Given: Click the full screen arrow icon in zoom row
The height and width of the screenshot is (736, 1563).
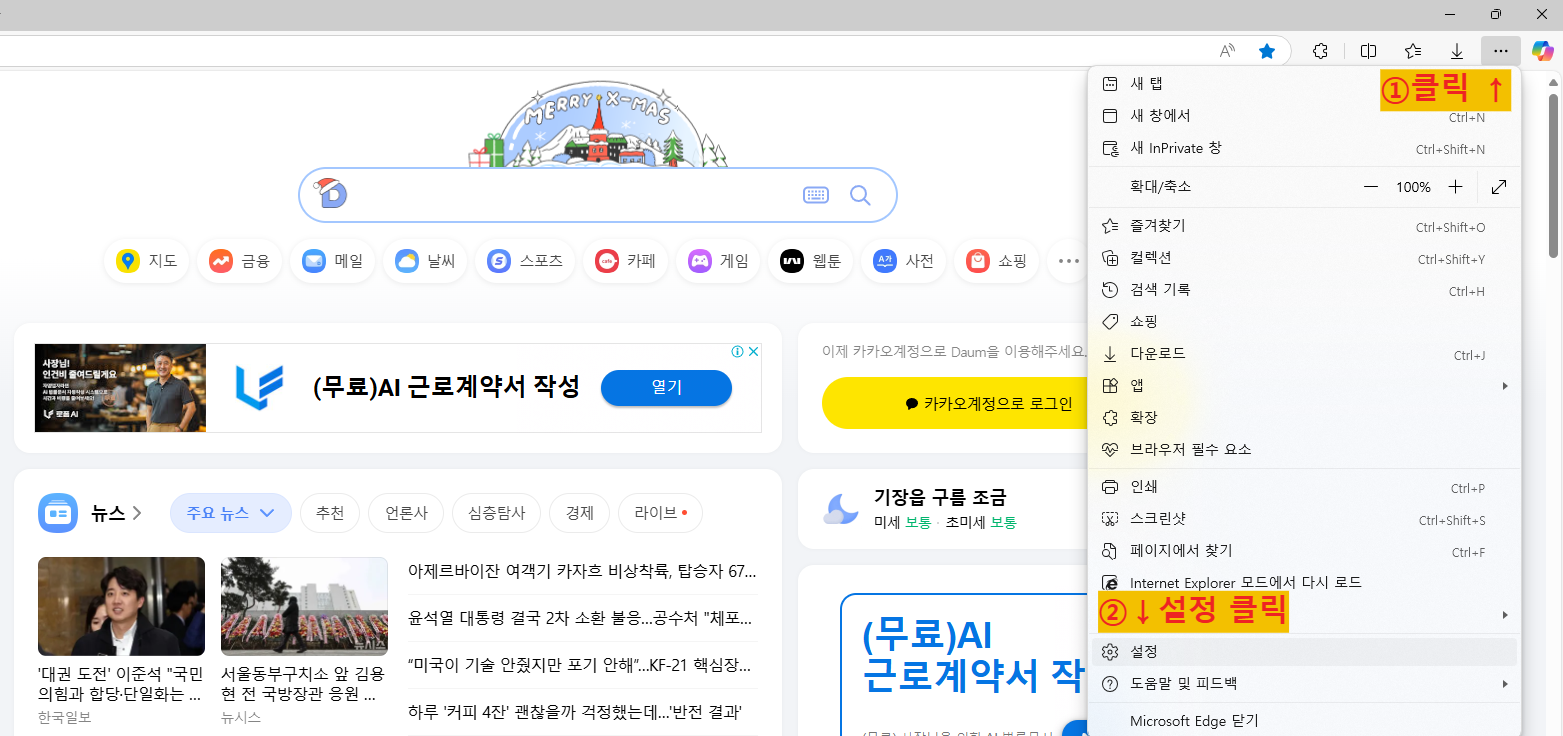Looking at the screenshot, I should click(1499, 187).
